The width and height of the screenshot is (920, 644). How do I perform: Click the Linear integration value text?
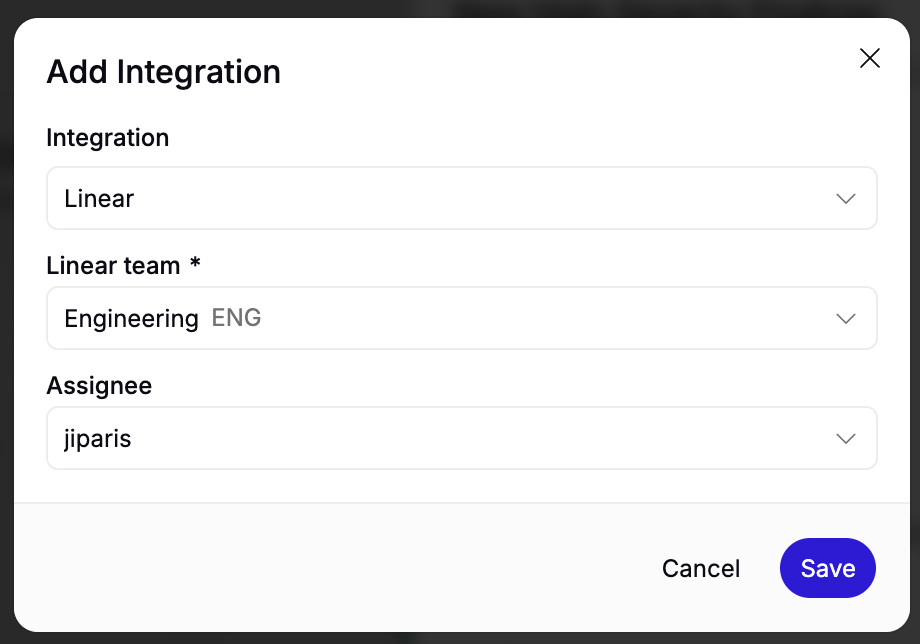click(99, 199)
